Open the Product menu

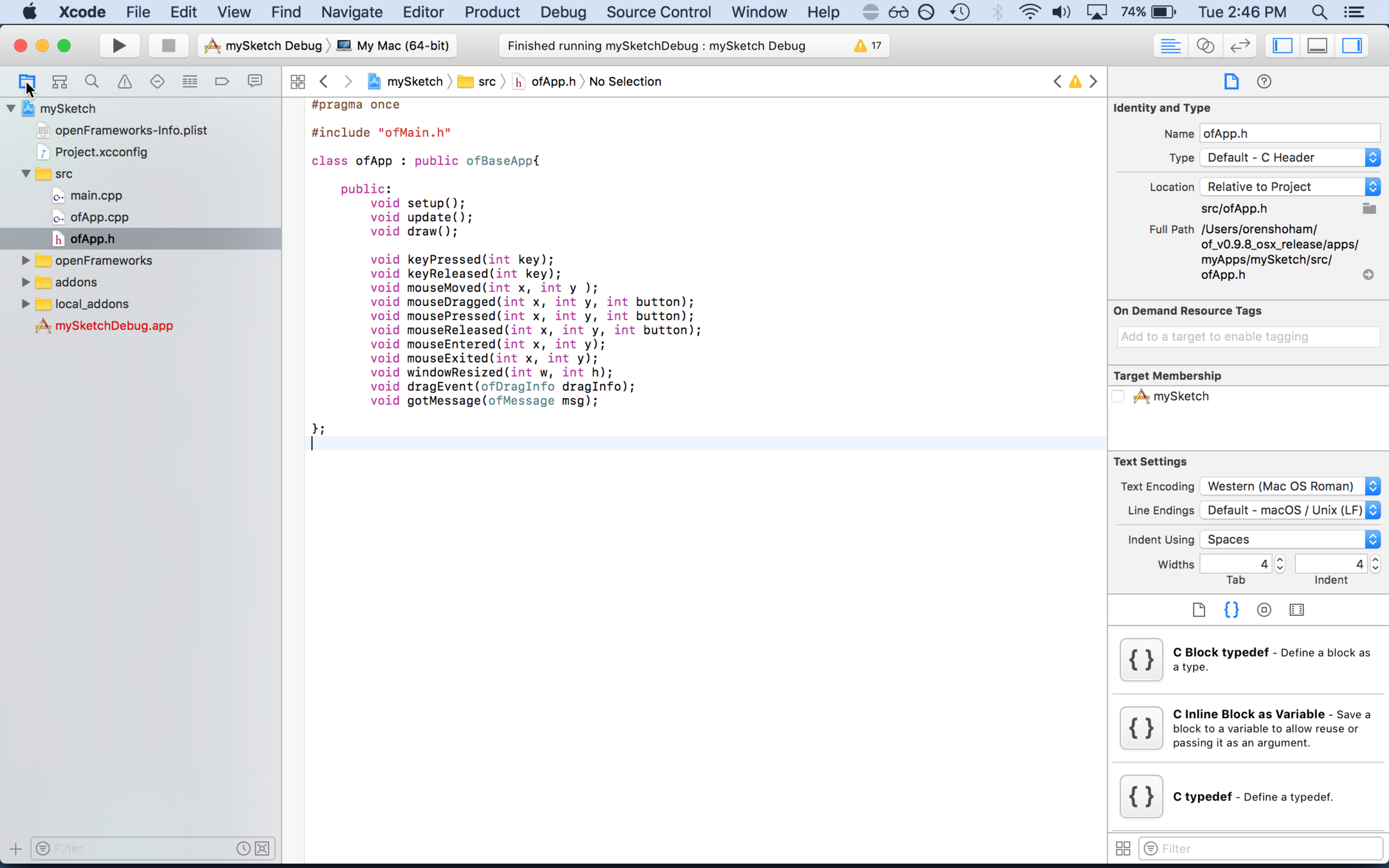492,12
